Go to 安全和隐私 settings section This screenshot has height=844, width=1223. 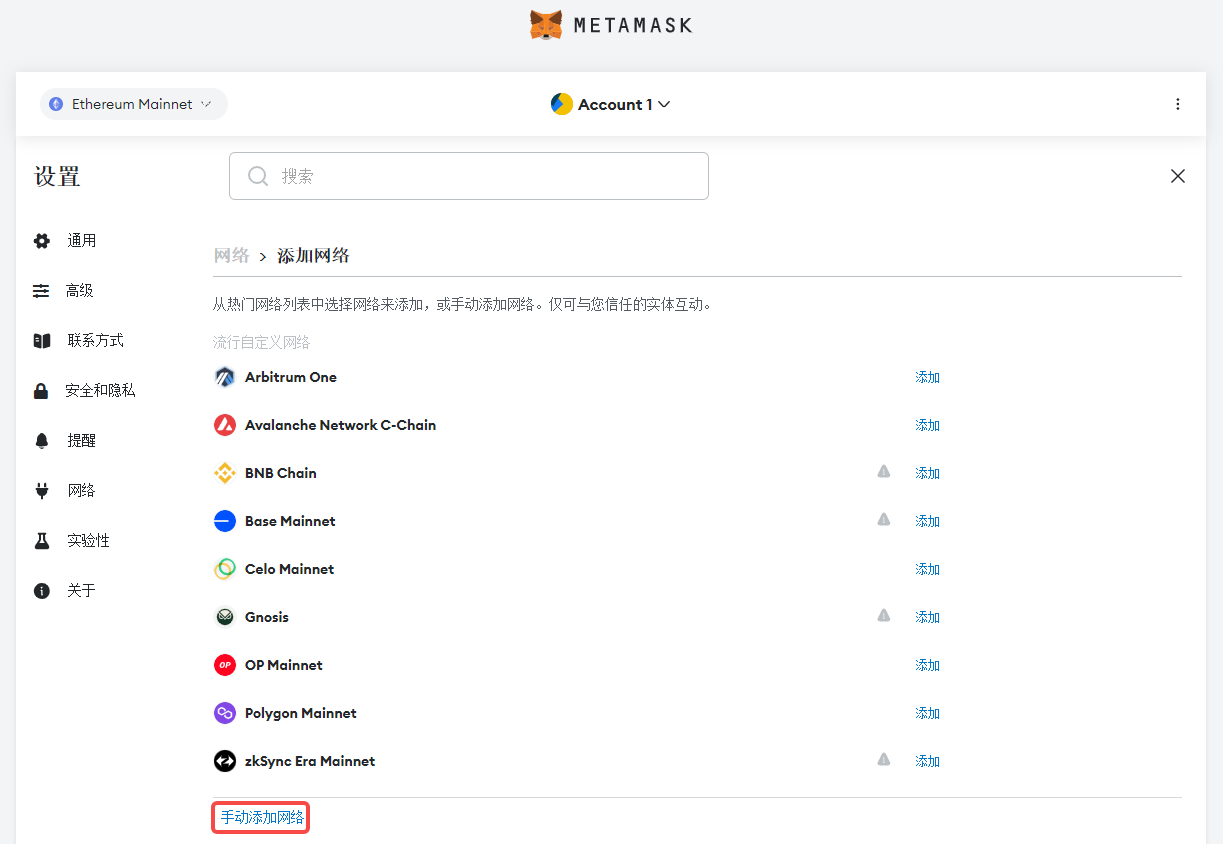coord(99,390)
